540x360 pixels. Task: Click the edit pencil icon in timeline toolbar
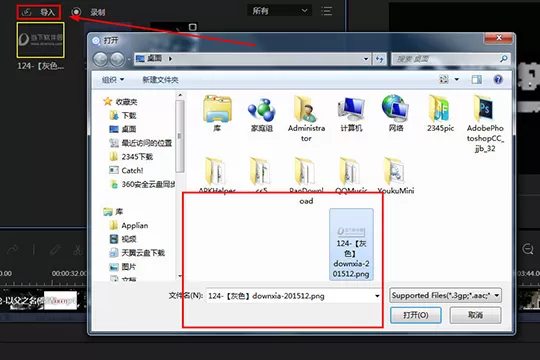55,249
